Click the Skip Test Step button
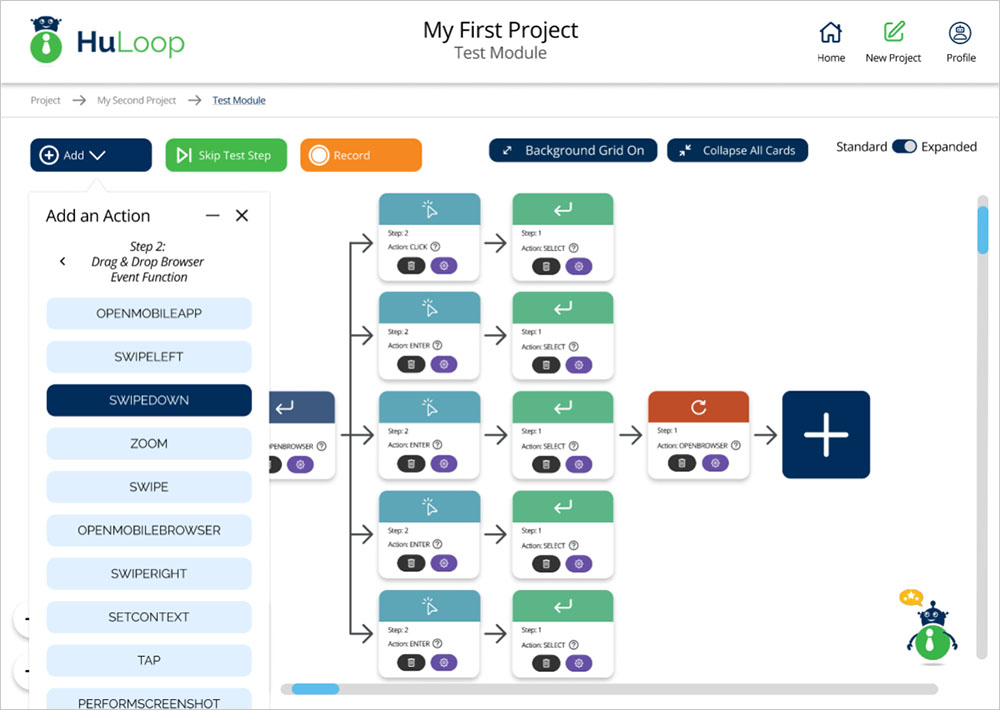The image size is (1000, 710). (226, 155)
